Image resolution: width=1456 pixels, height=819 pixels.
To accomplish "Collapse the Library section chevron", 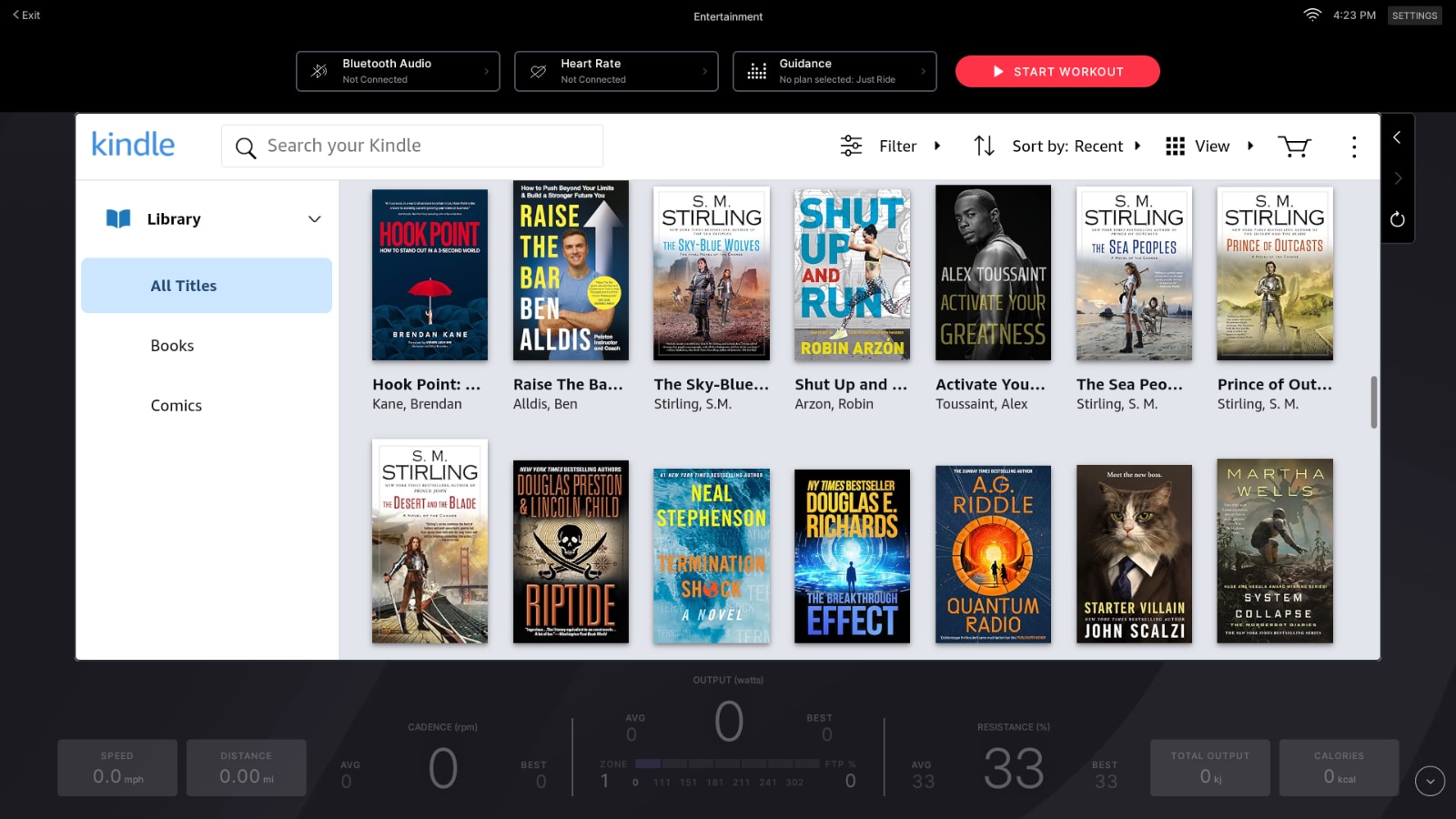I will click(x=315, y=218).
